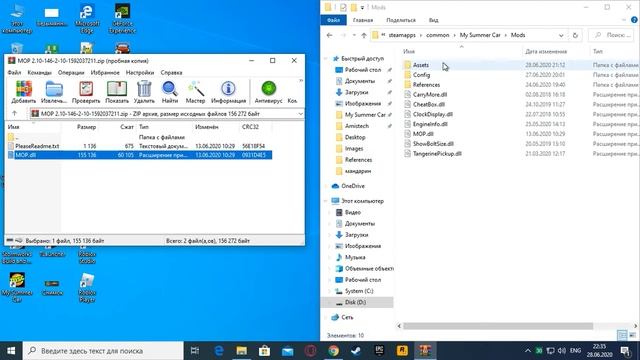Viewport: 640px width, 360px height.
Task: Open the Windows Start menu
Action: 11,351
